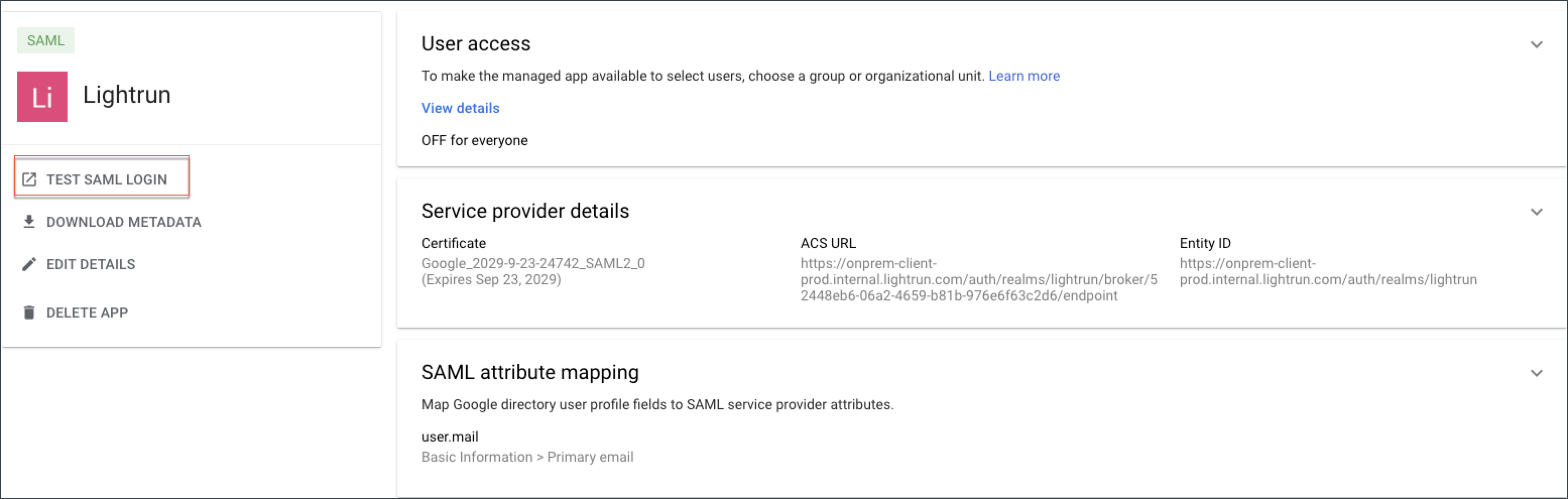Expand the Service provider details chevron
Image resolution: width=1568 pixels, height=499 pixels.
(1536, 212)
